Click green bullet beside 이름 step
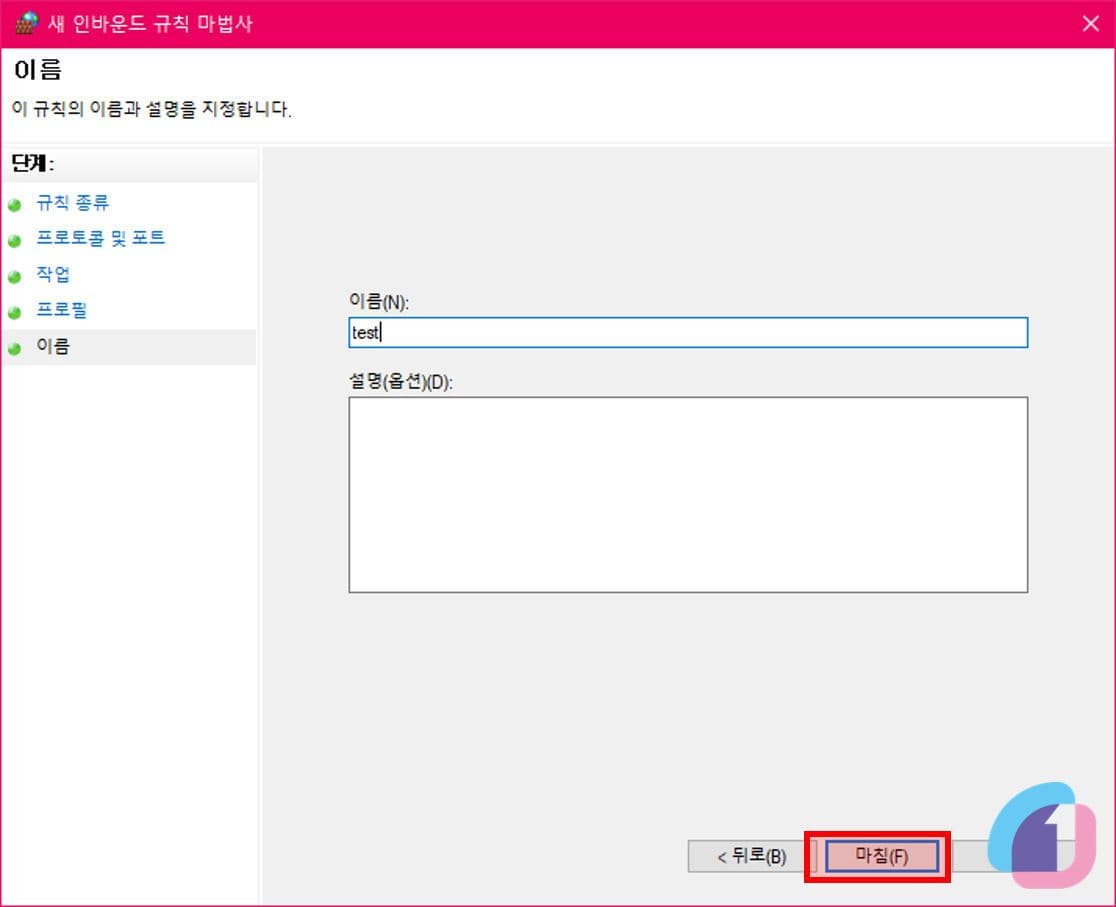Viewport: 1116px width, 907px height. (x=14, y=349)
